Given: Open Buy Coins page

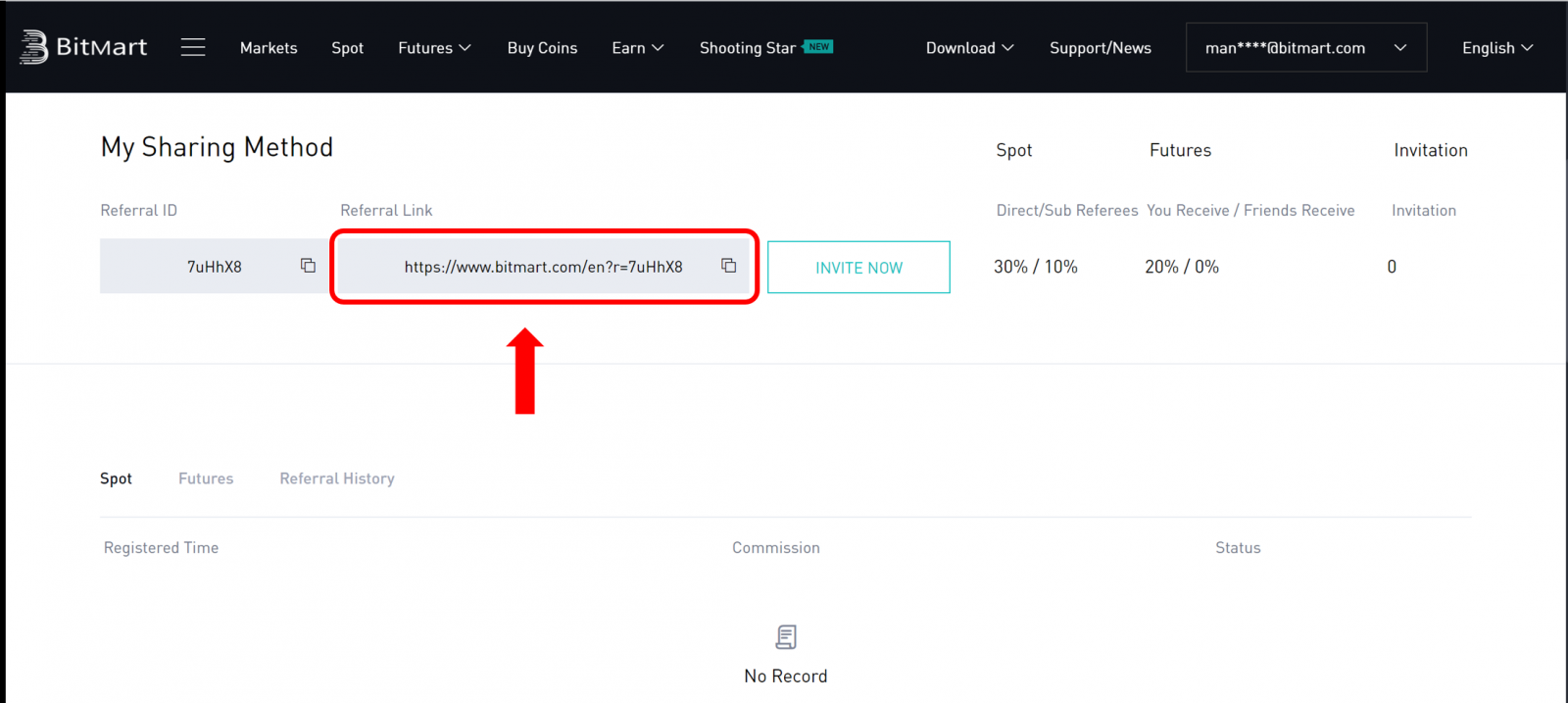Looking at the screenshot, I should (x=542, y=48).
